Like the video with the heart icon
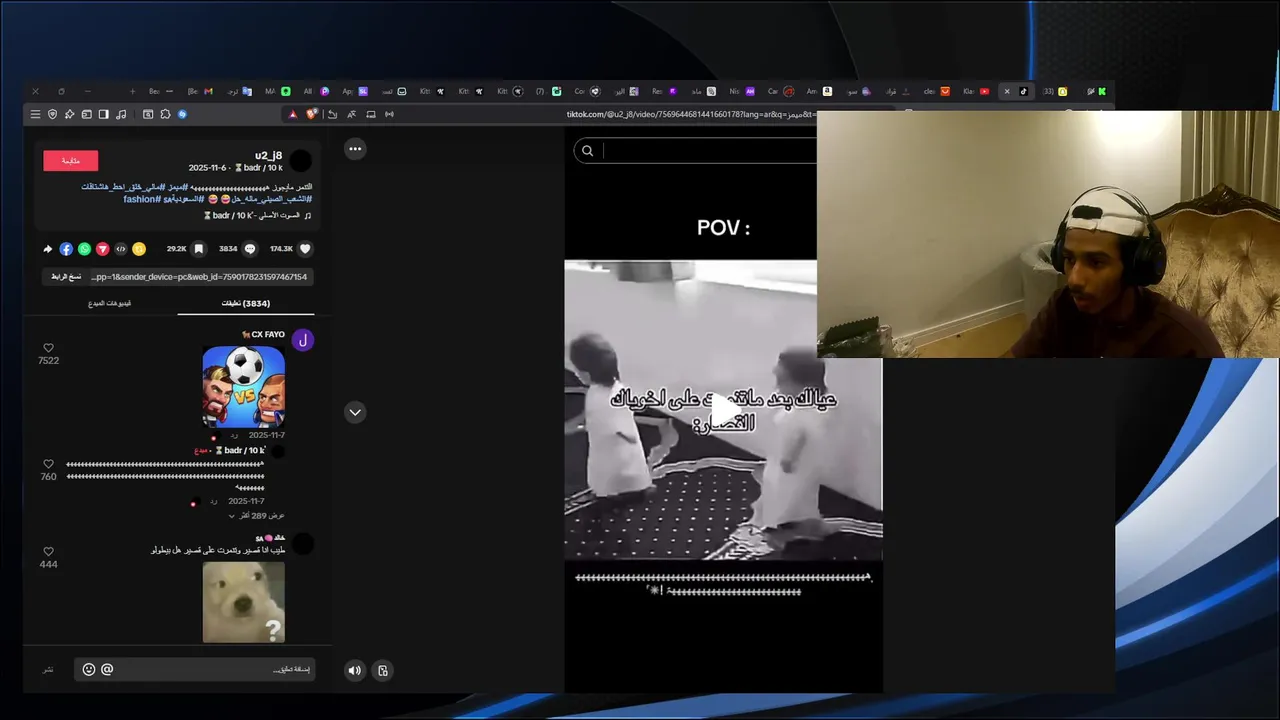1280x720 pixels. pyautogui.click(x=305, y=249)
